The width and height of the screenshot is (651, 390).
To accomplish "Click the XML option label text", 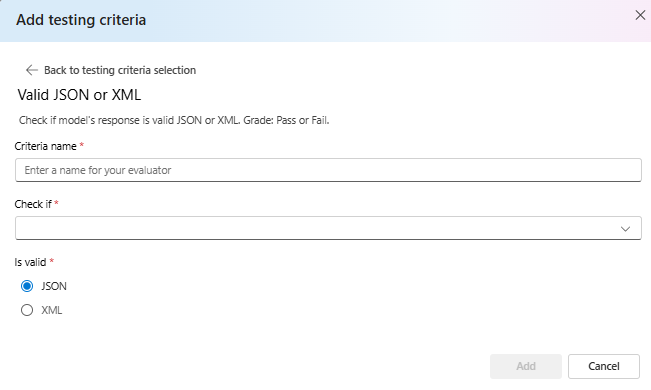I will pyautogui.click(x=52, y=310).
